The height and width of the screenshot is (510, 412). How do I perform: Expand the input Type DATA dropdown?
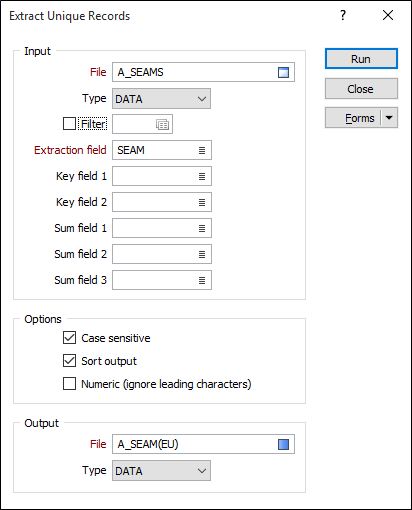pyautogui.click(x=161, y=99)
